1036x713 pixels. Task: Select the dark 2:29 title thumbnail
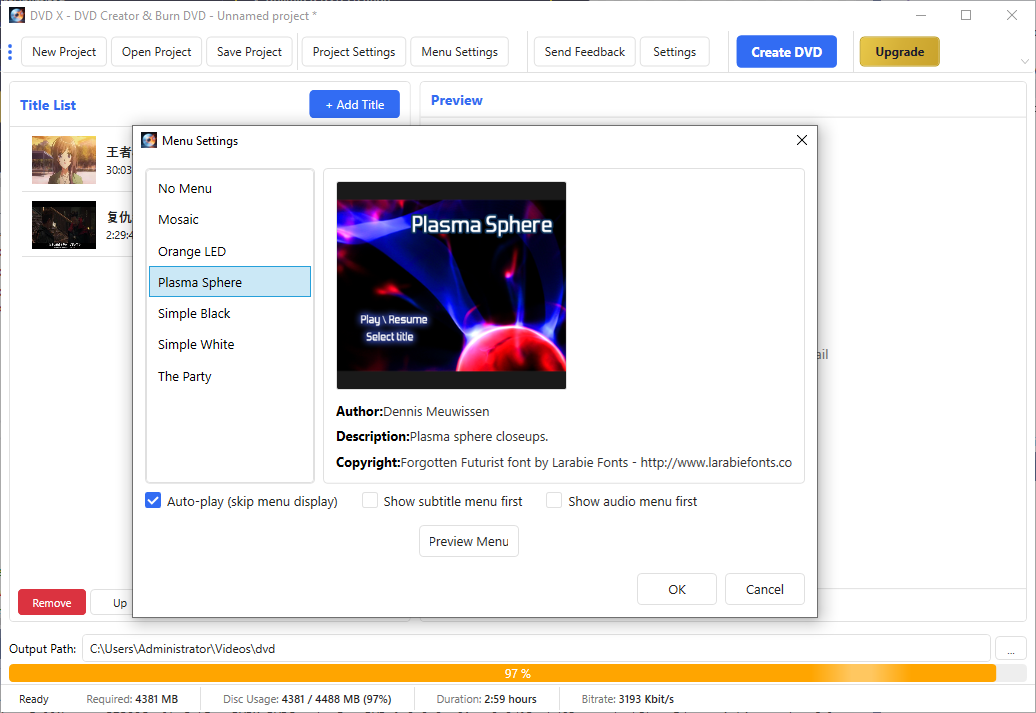click(x=63, y=225)
